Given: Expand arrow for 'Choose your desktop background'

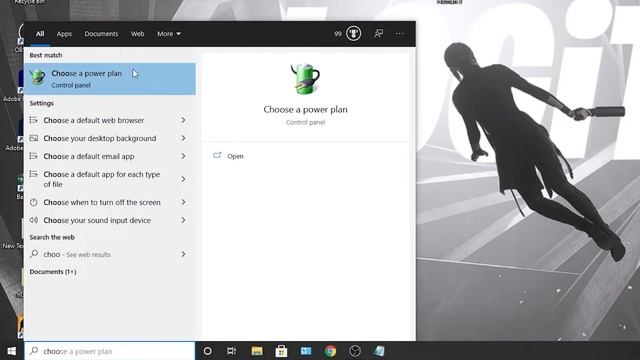Looking at the screenshot, I should [183, 138].
